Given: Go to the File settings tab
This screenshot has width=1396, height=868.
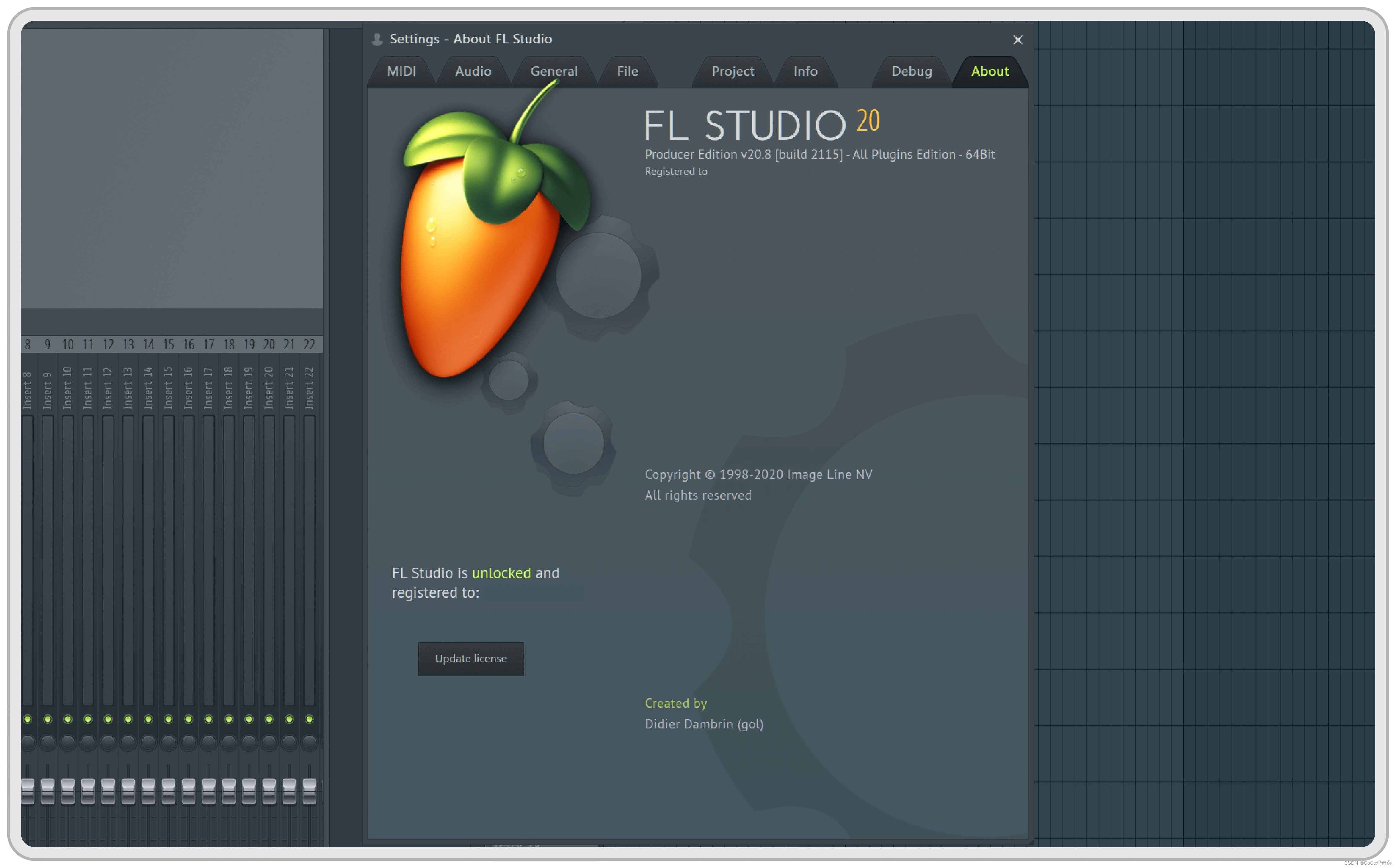Looking at the screenshot, I should tap(627, 71).
